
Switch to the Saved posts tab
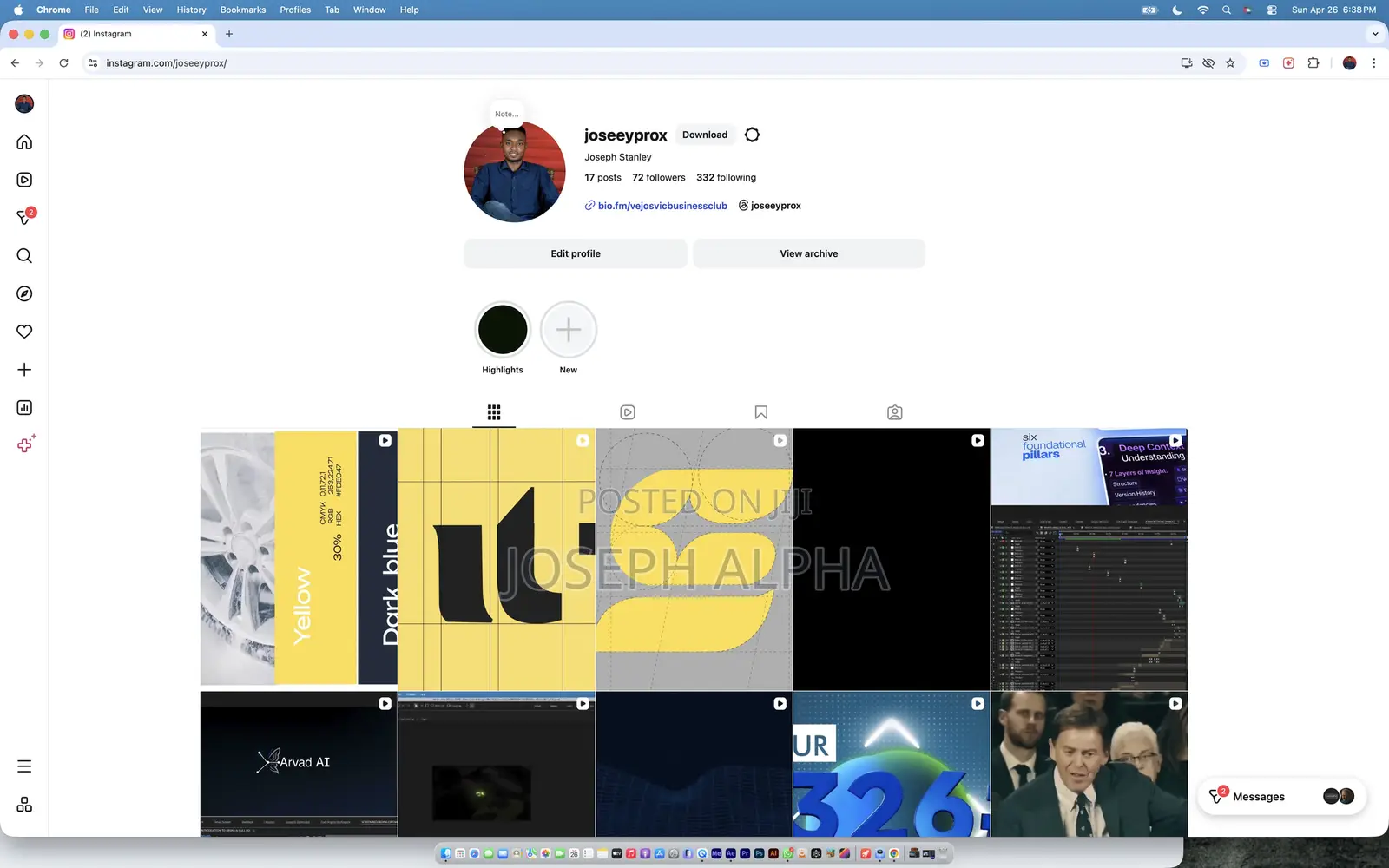761,412
